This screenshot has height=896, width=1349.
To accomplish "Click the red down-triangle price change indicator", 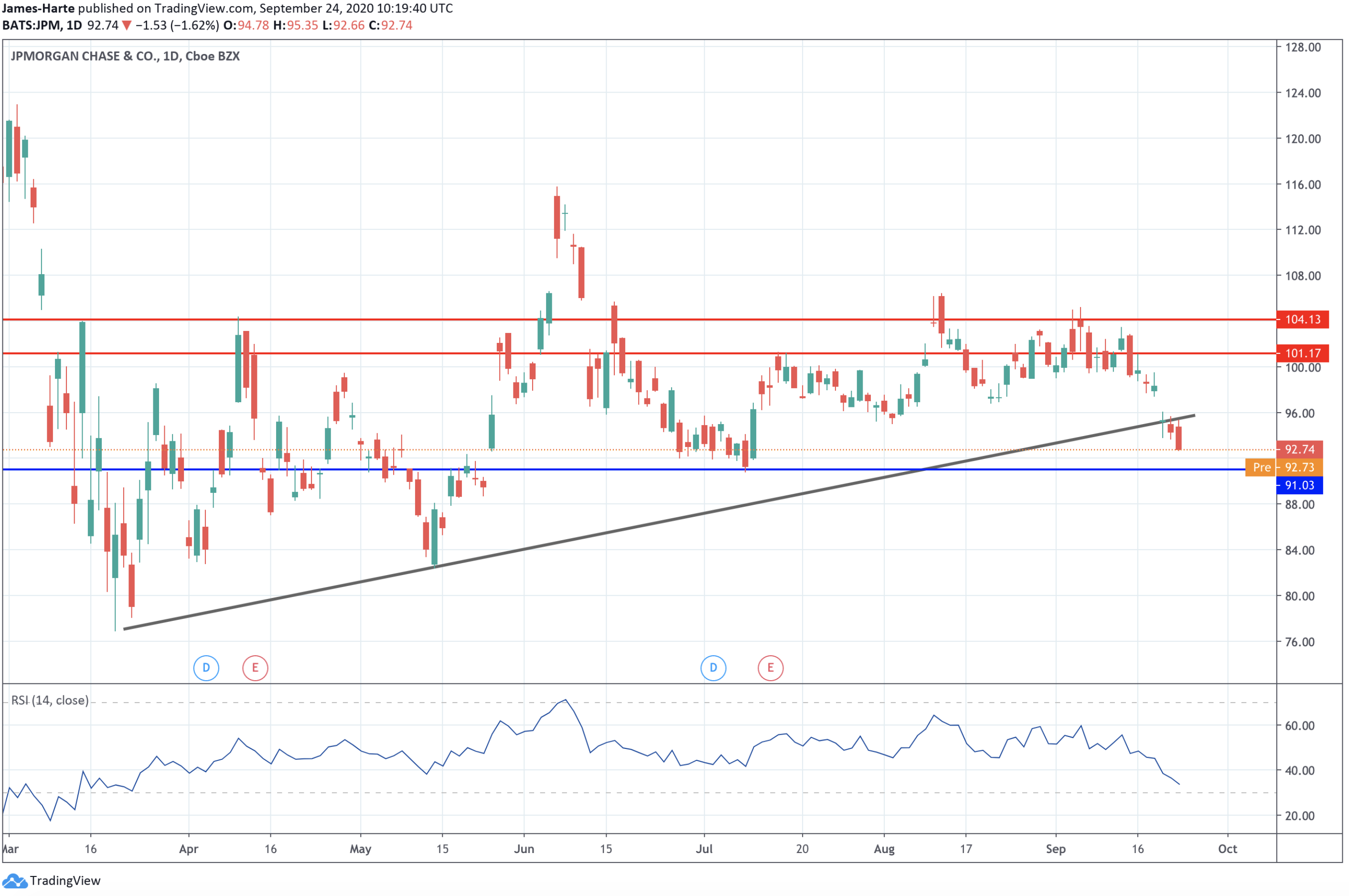I will tap(127, 26).
